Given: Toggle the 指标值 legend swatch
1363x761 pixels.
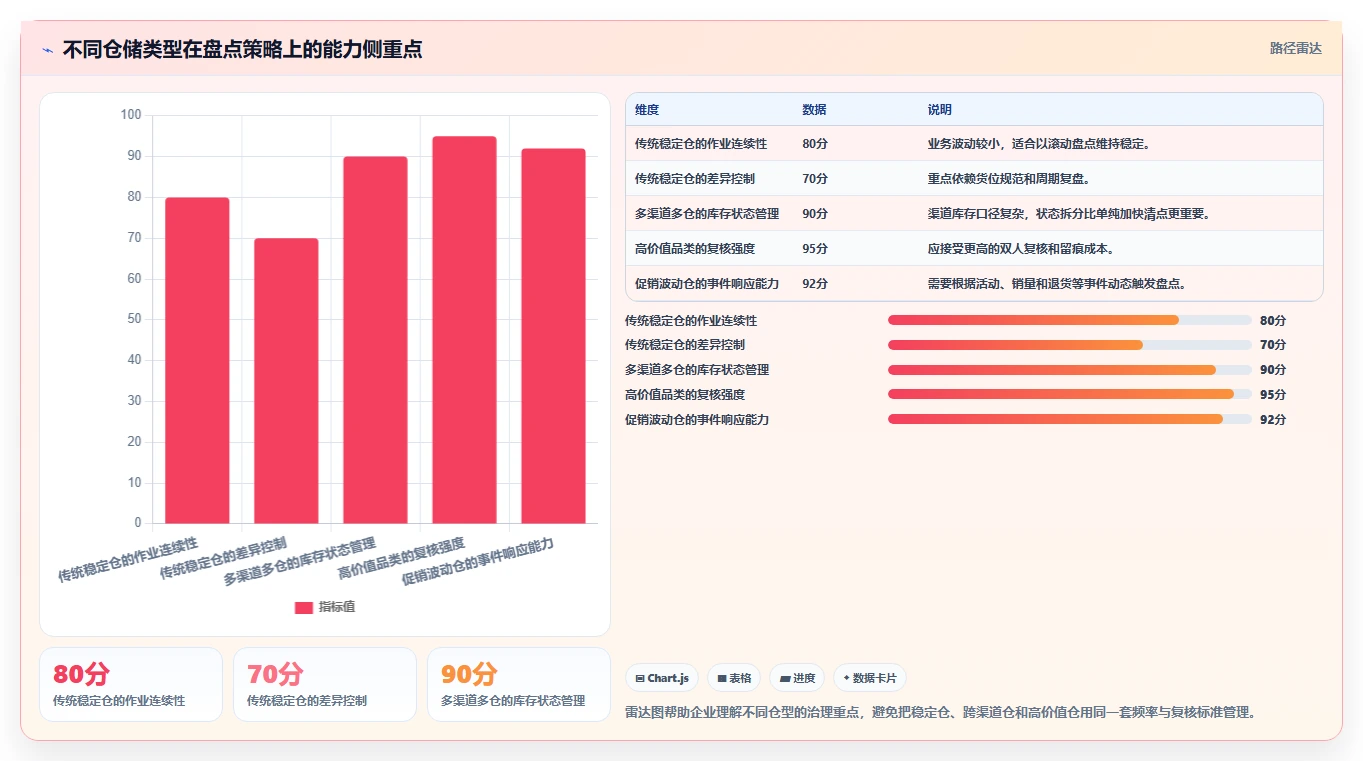Looking at the screenshot, I should pos(304,607).
